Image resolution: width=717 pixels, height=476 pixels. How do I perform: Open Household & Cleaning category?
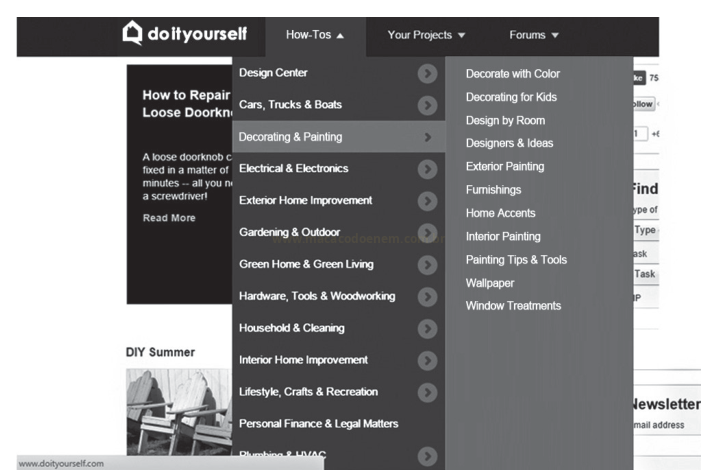tap(291, 328)
